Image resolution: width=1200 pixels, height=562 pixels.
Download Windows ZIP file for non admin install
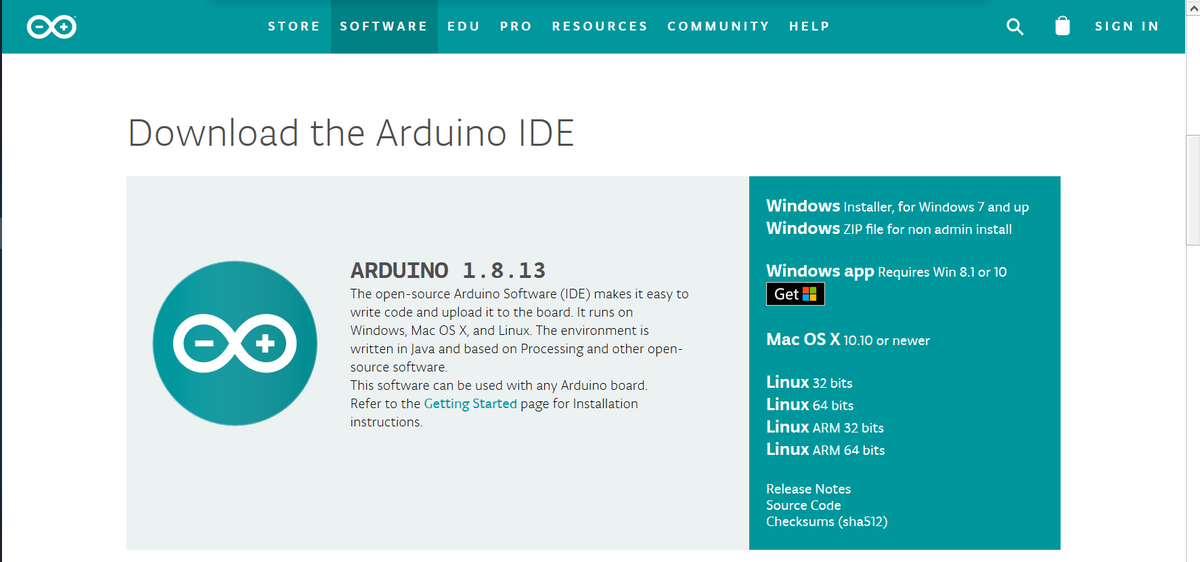click(889, 229)
